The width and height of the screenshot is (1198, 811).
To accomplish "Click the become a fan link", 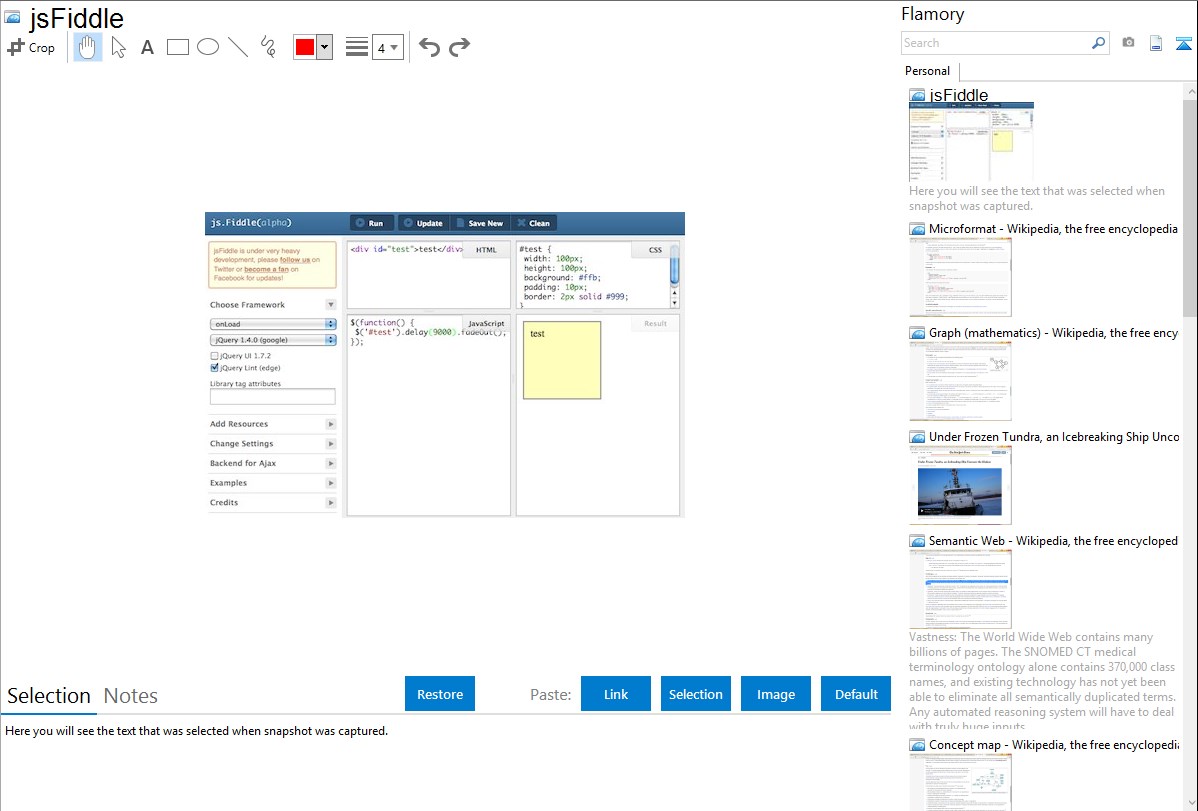I will (x=266, y=269).
